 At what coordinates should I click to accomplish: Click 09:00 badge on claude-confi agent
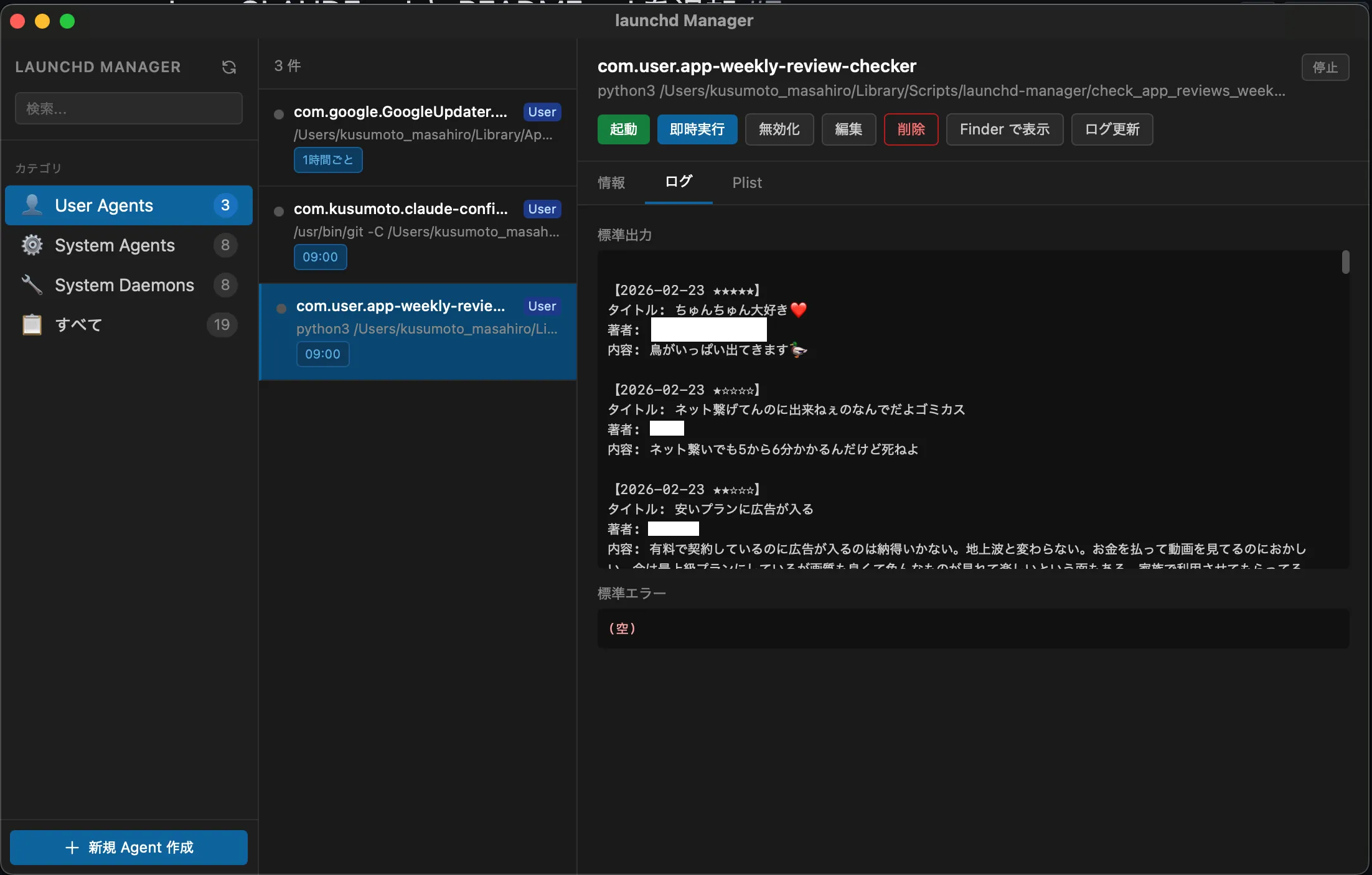pyautogui.click(x=320, y=257)
